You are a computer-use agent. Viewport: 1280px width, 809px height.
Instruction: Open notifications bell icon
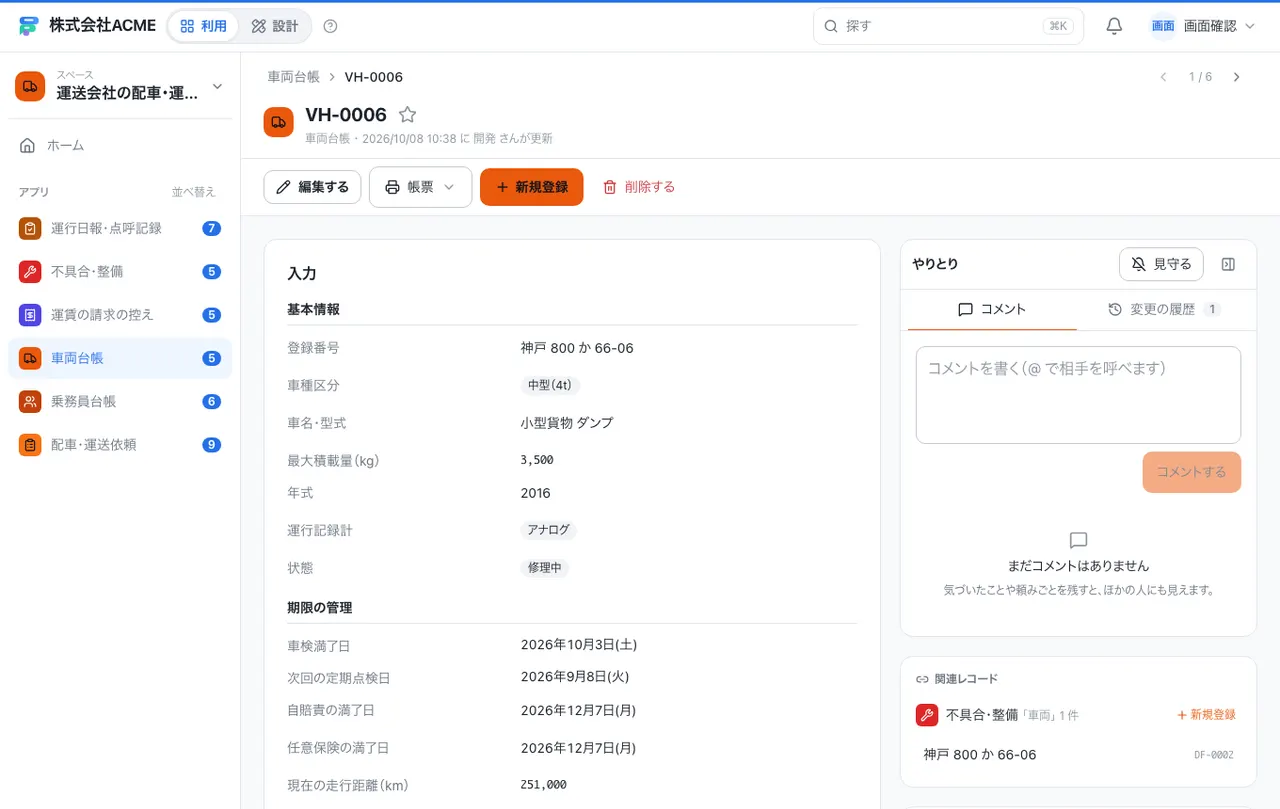tap(1114, 26)
